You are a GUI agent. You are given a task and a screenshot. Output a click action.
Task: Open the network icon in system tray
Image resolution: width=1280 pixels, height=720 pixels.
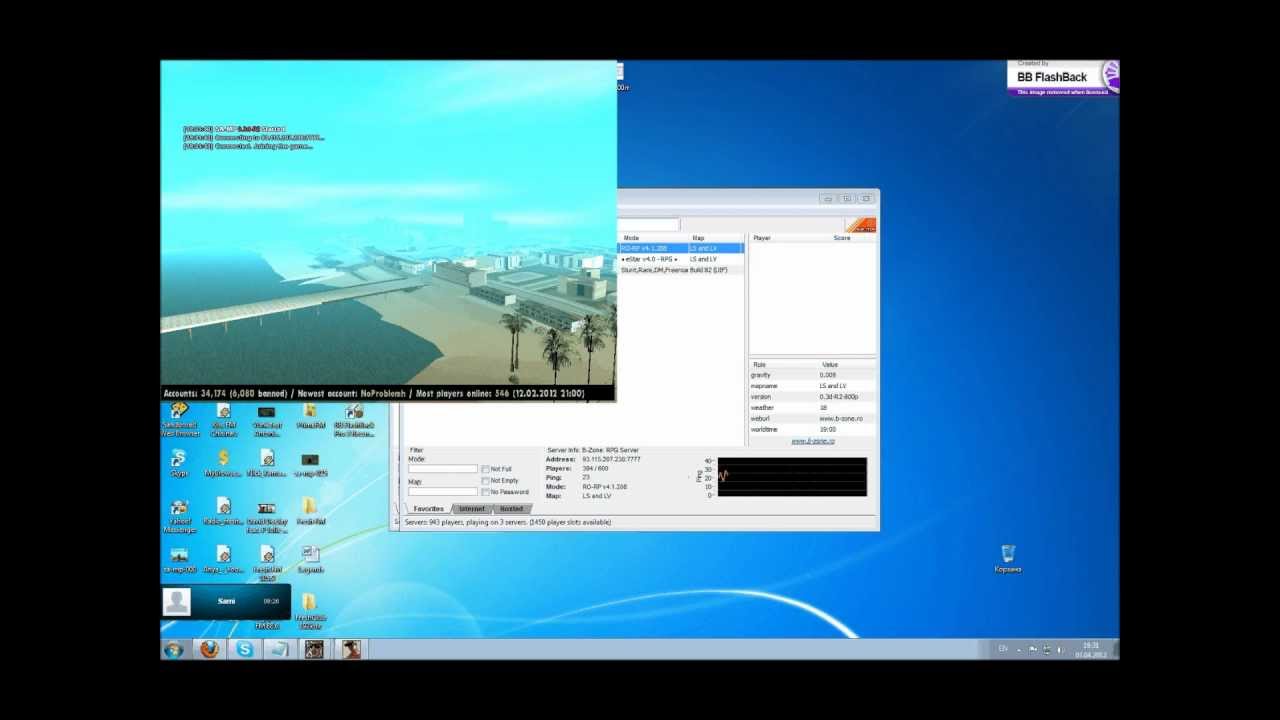tap(1047, 649)
